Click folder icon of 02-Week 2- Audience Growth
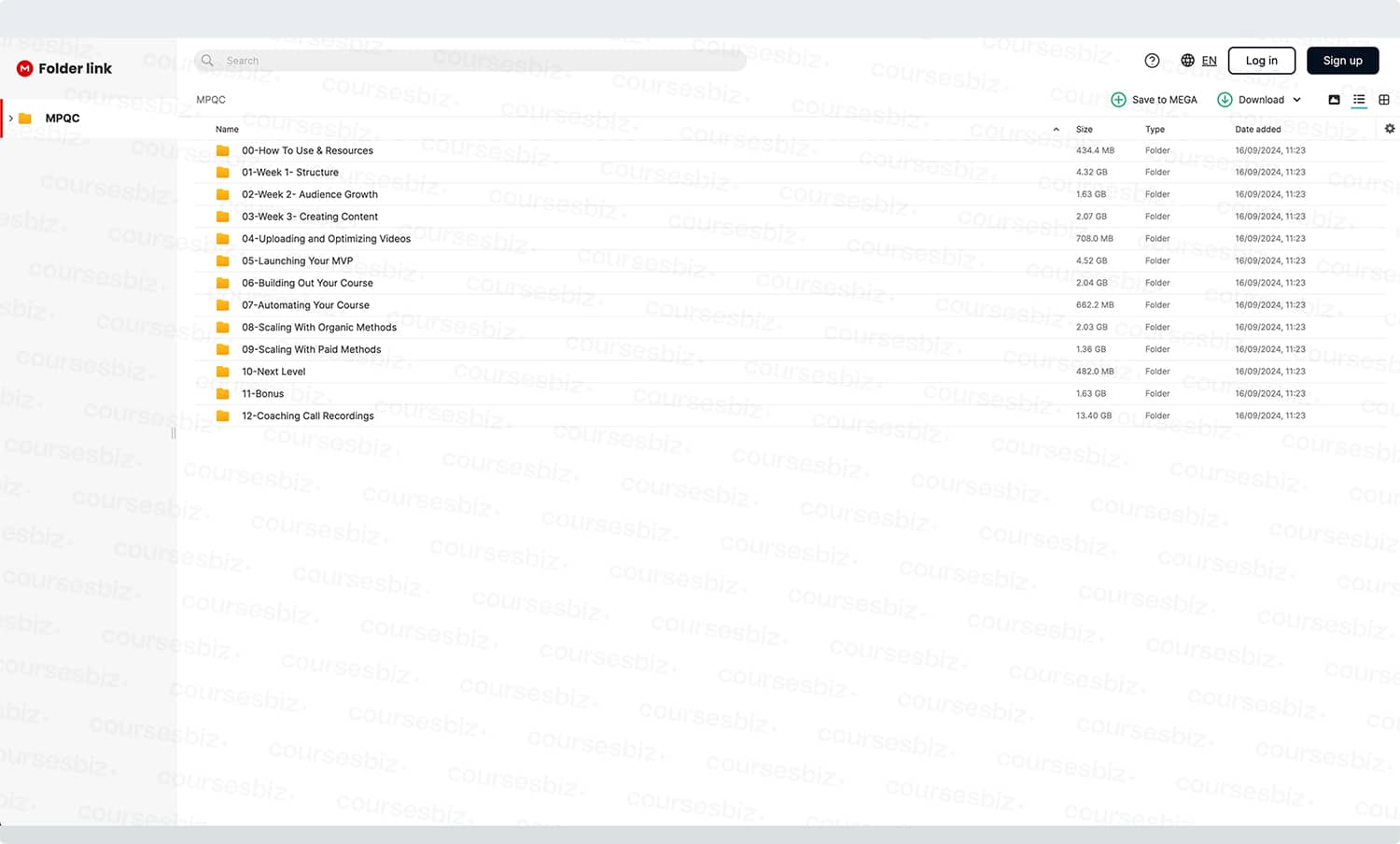This screenshot has width=1400, height=844. (x=222, y=194)
